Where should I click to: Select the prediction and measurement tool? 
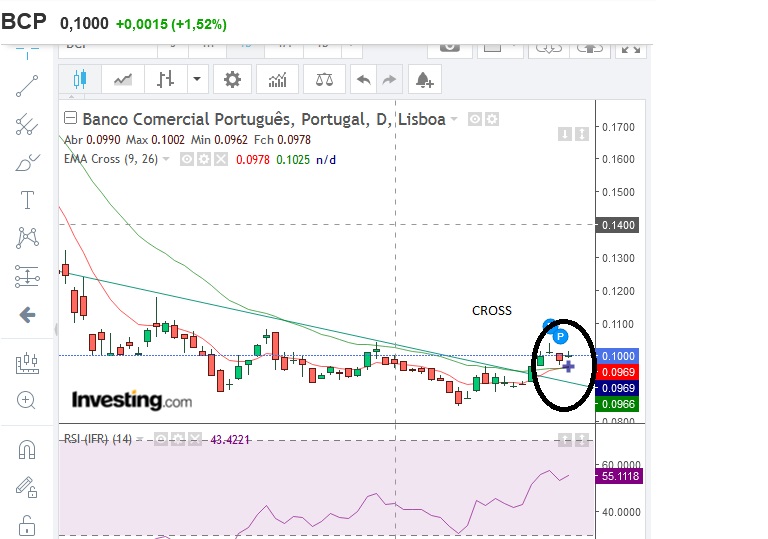(27, 276)
